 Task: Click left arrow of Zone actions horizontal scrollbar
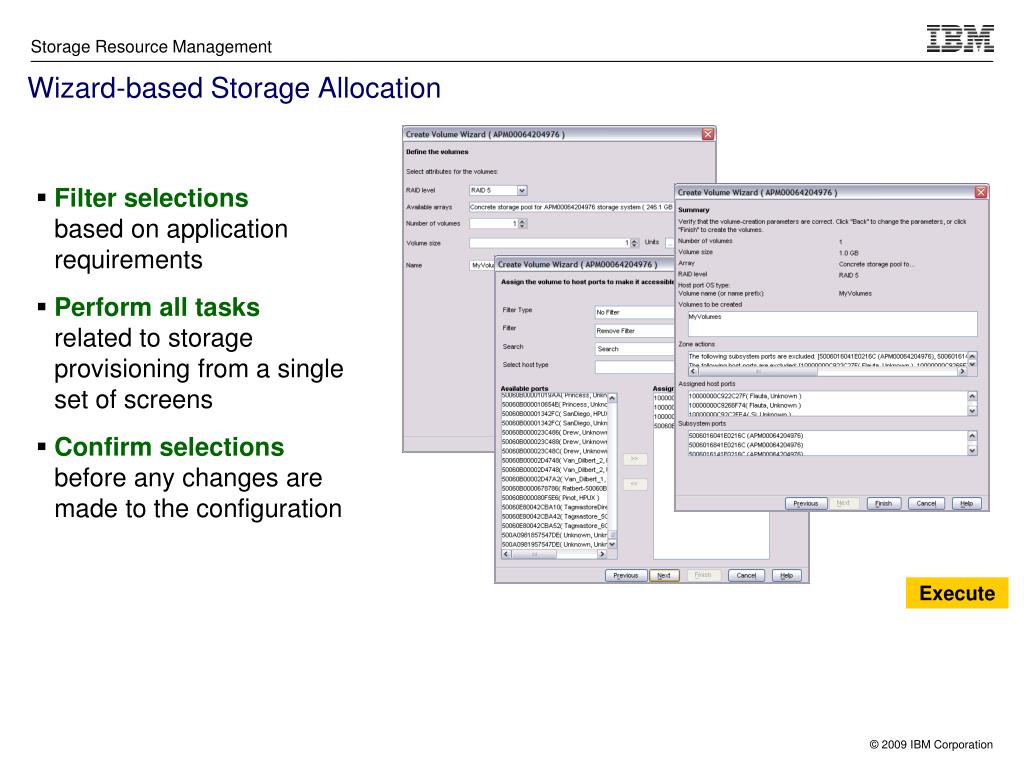pos(694,371)
